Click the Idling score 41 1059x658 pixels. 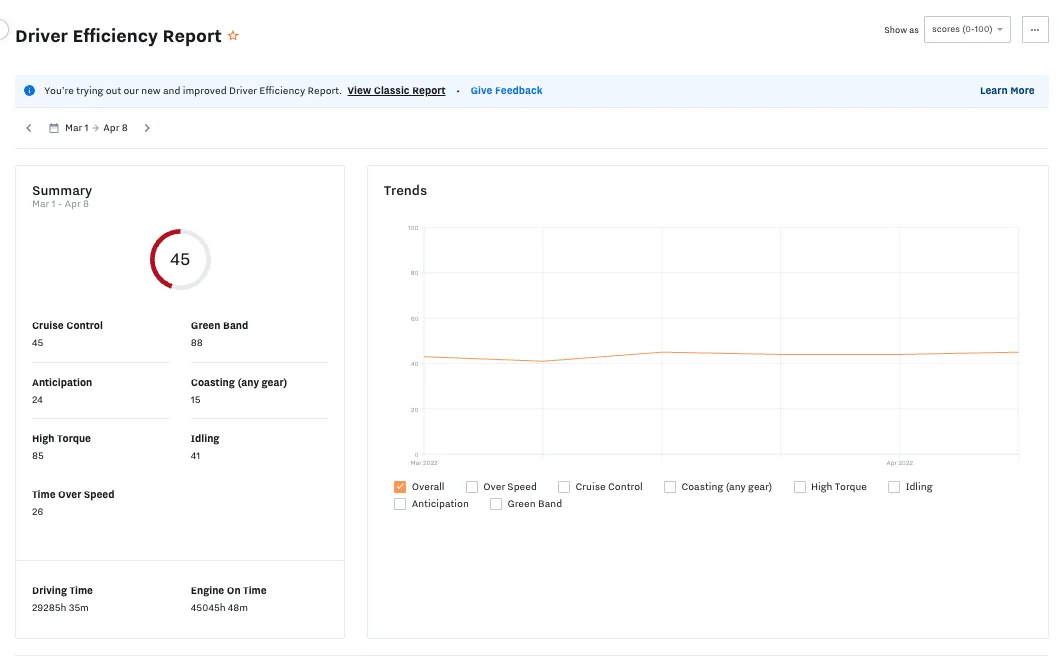[195, 456]
